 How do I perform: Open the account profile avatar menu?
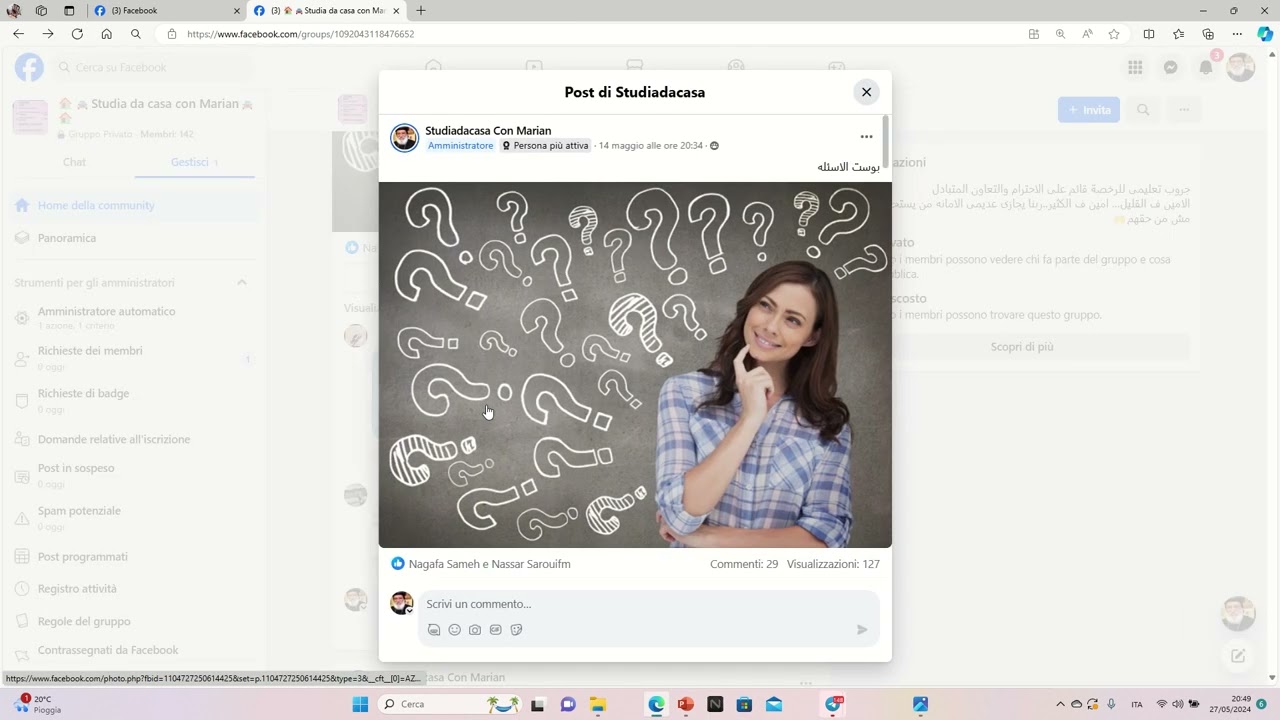point(1241,67)
